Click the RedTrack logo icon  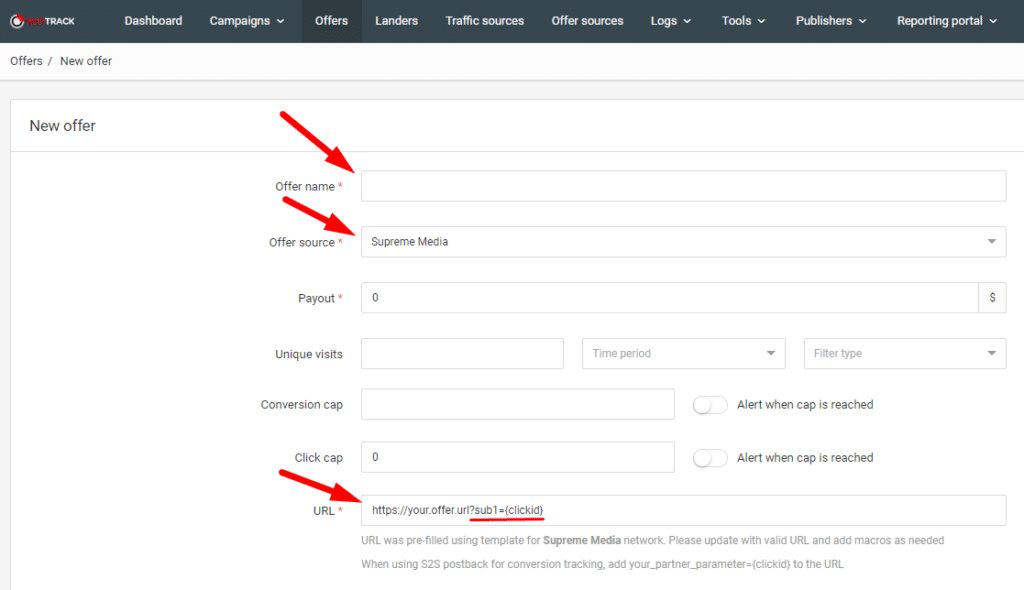click(x=17, y=21)
